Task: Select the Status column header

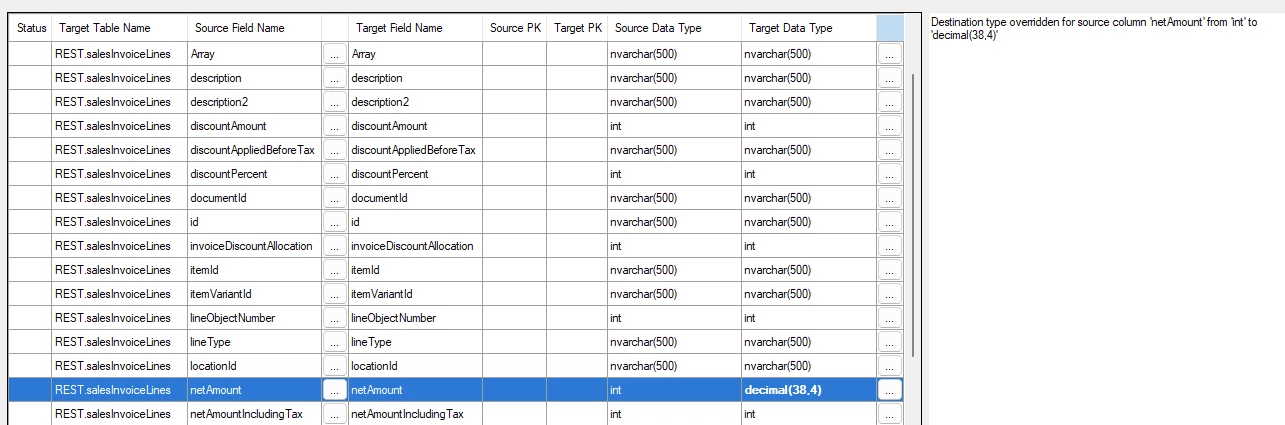Action: coord(31,28)
